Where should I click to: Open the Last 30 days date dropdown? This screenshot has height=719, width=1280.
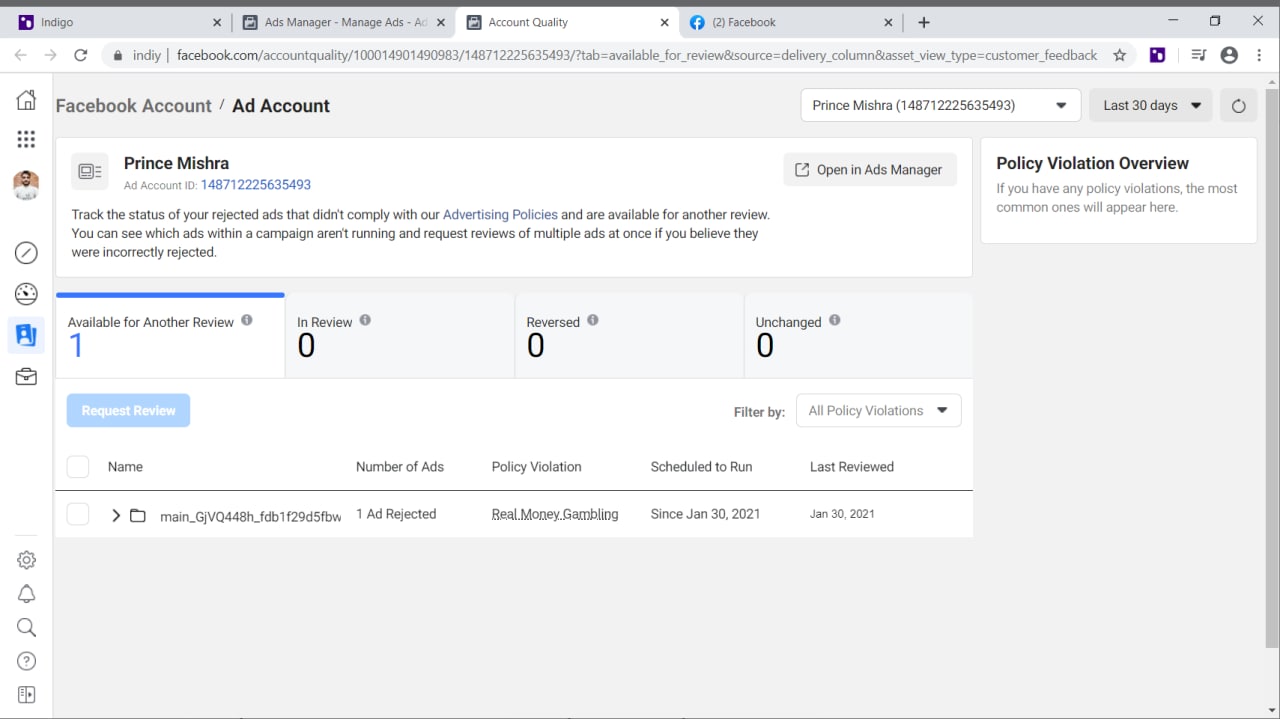pyautogui.click(x=1151, y=105)
